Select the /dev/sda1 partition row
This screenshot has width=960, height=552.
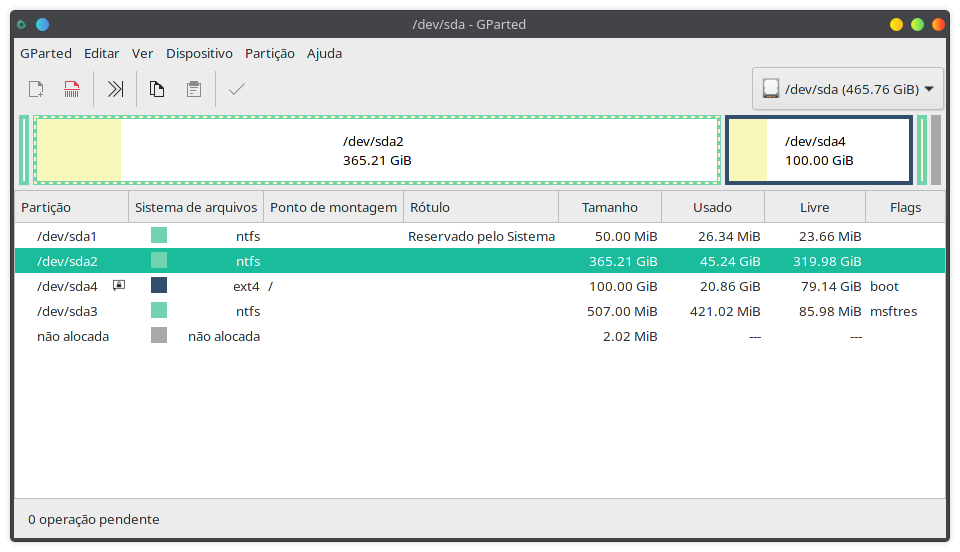click(480, 236)
